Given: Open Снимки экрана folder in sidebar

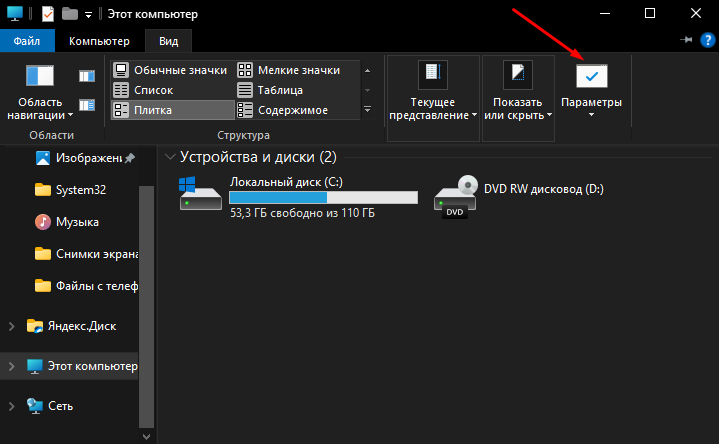Looking at the screenshot, I should 86,254.
